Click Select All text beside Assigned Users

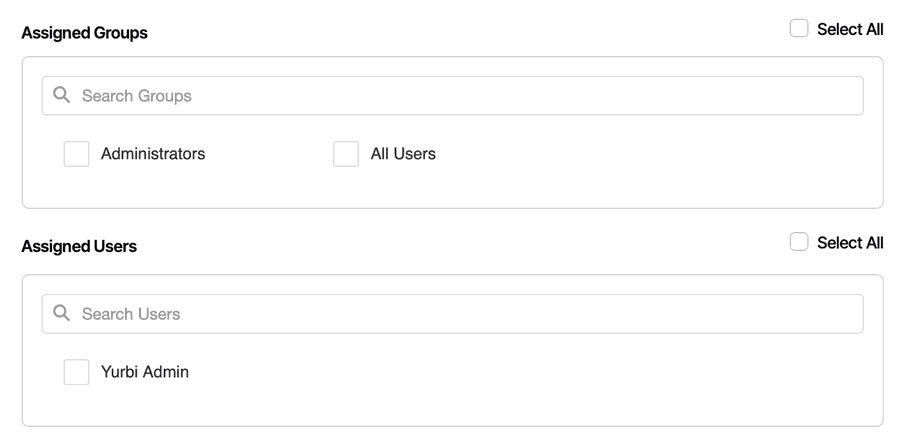pyautogui.click(x=850, y=243)
